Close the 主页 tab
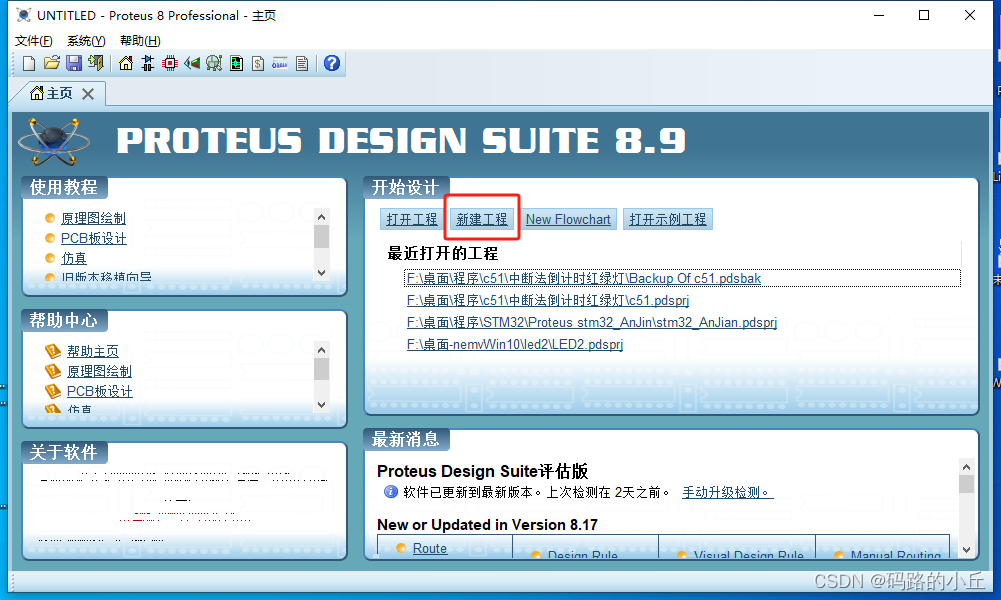 (88, 94)
